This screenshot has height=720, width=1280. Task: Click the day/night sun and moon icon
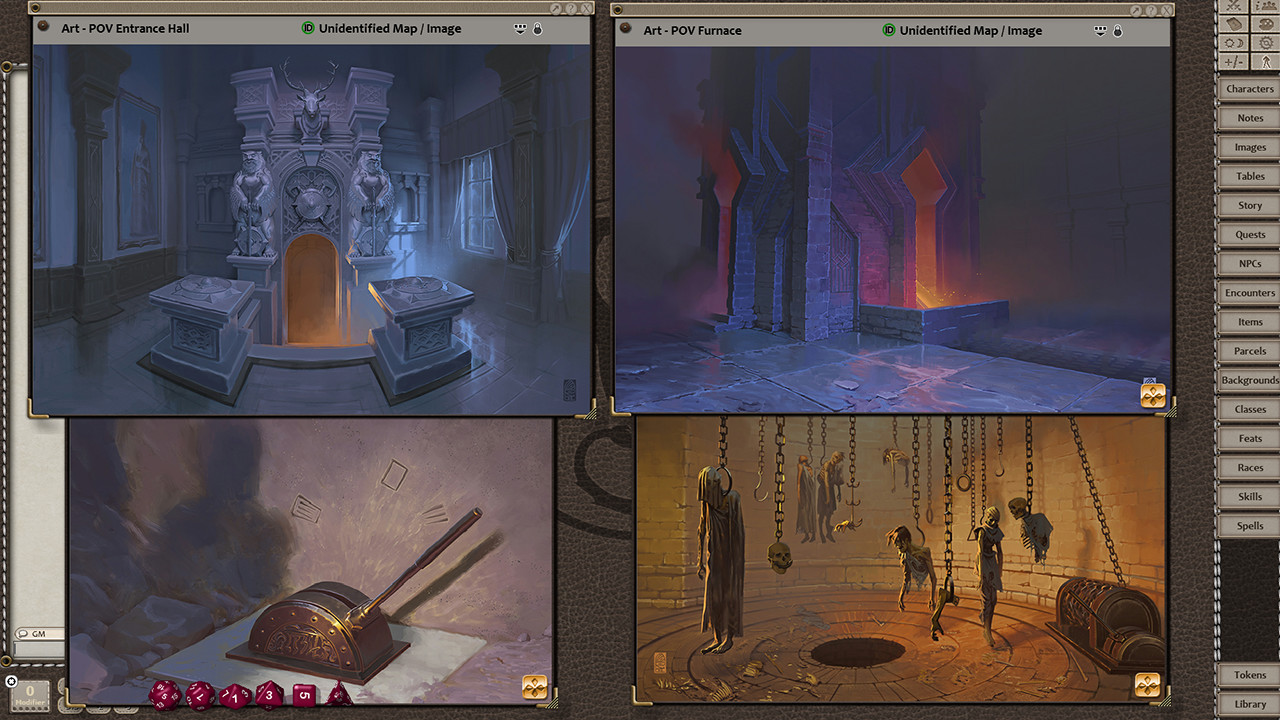click(x=1233, y=43)
